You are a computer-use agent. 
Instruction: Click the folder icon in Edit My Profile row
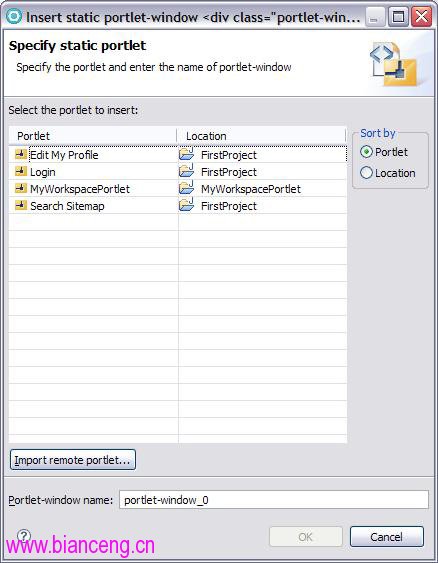click(186, 154)
